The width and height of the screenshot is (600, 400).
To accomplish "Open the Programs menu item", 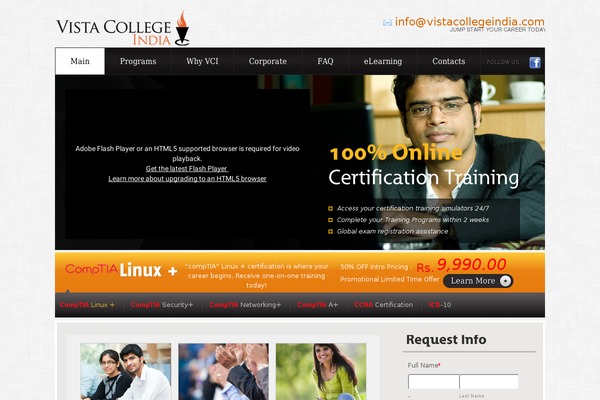I will point(138,61).
